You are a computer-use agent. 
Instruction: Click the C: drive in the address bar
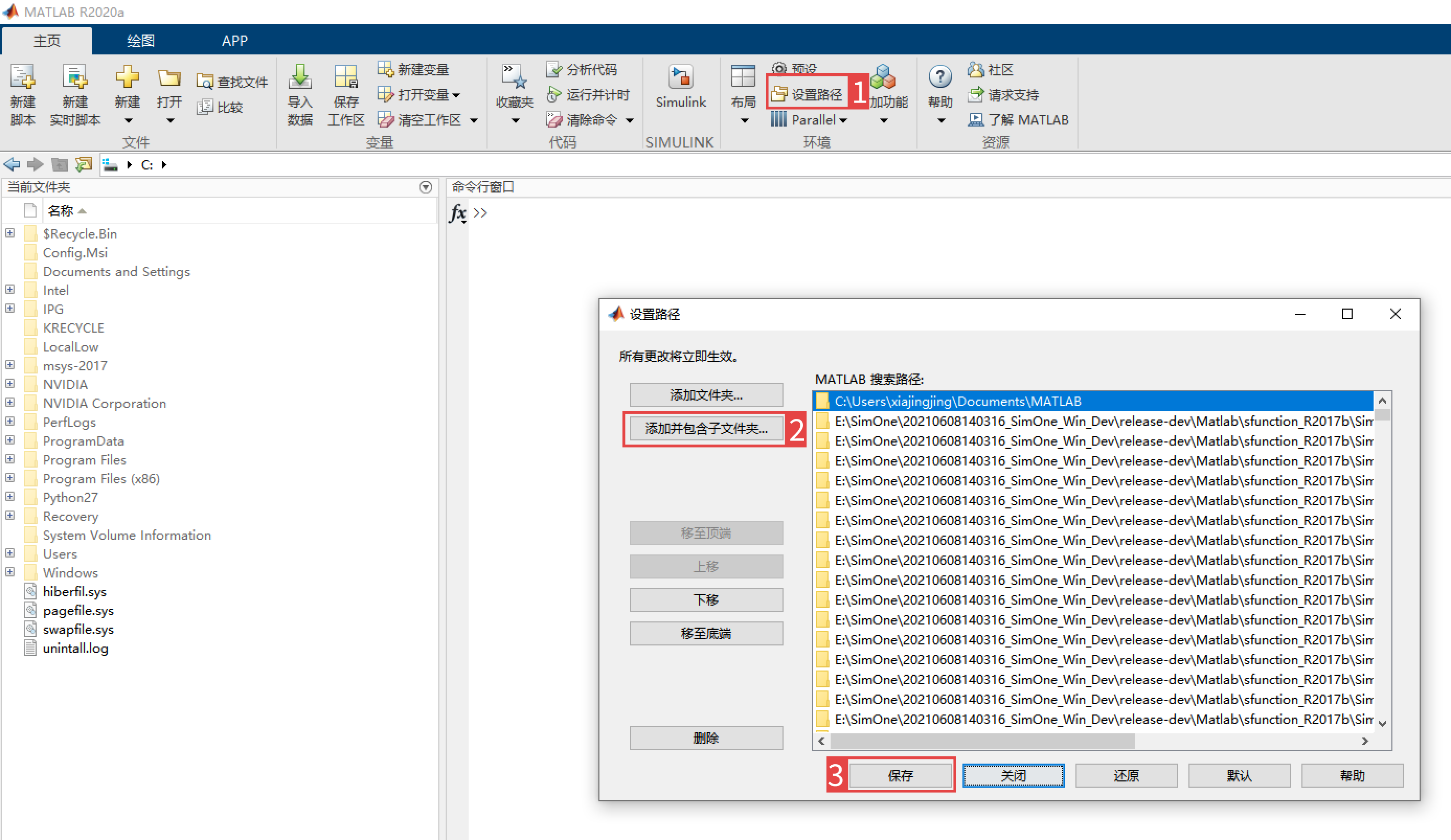pyautogui.click(x=147, y=165)
